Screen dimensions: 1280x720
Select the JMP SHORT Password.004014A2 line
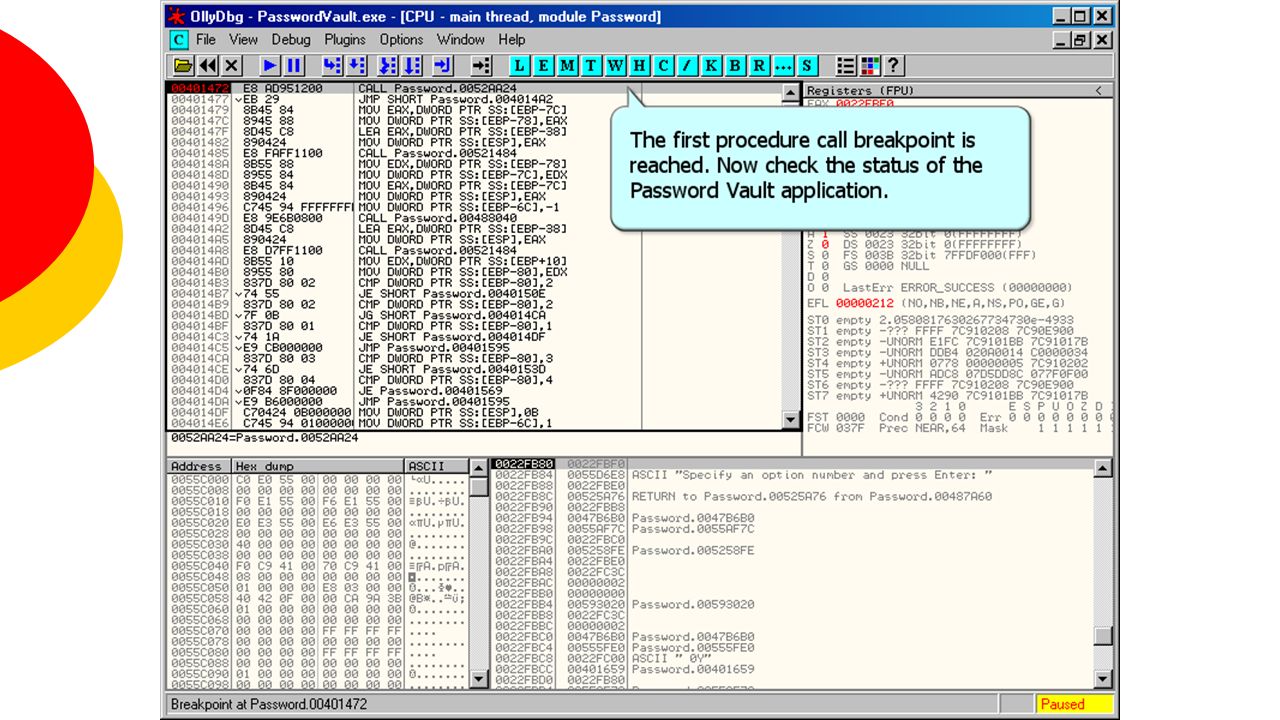pyautogui.click(x=474, y=99)
